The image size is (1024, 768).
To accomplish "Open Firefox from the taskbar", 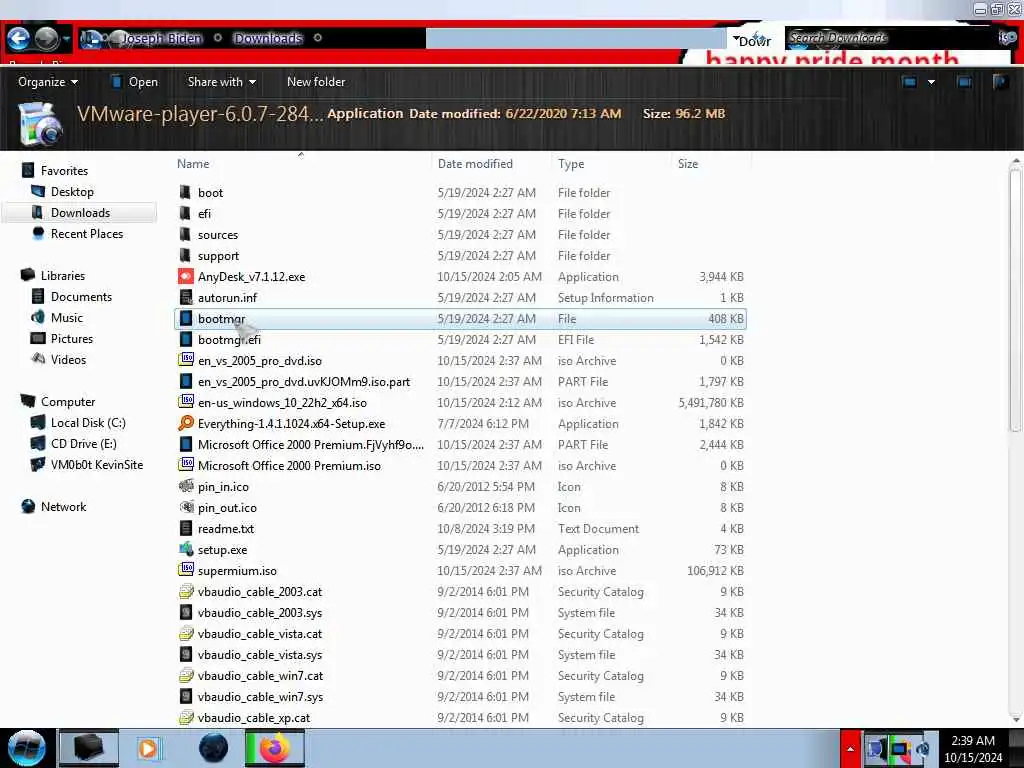I will 274,748.
